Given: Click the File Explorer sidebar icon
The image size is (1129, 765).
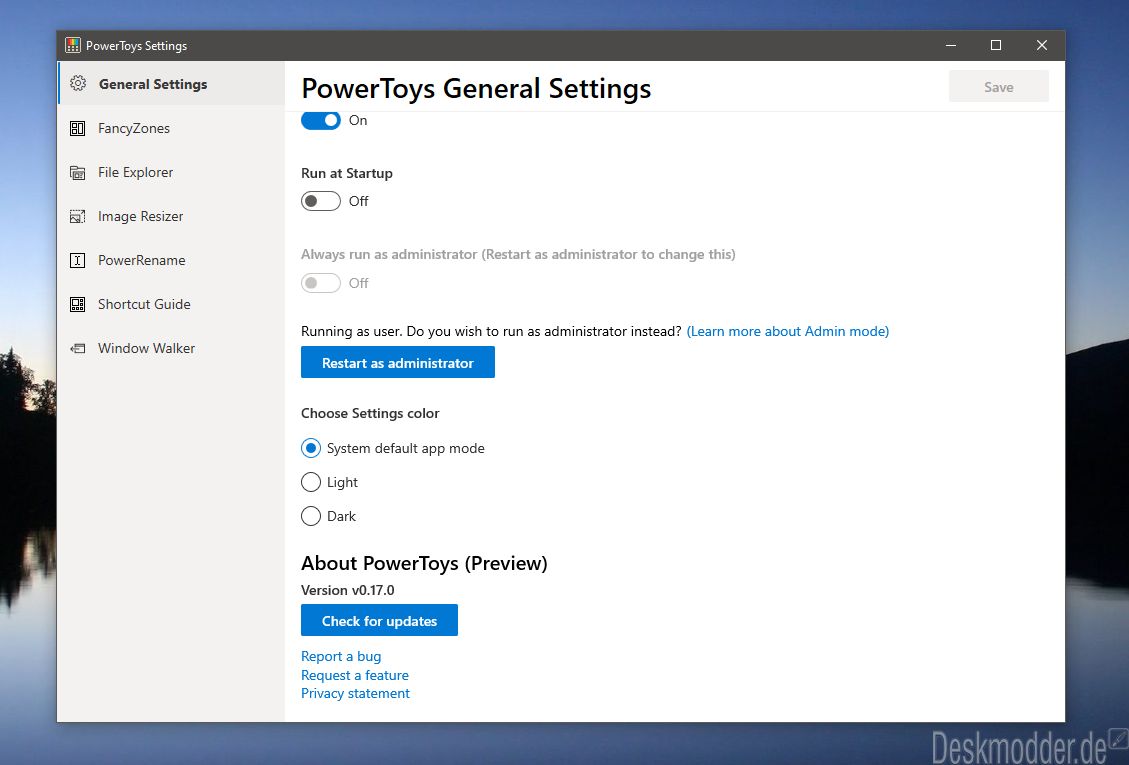Looking at the screenshot, I should [77, 172].
